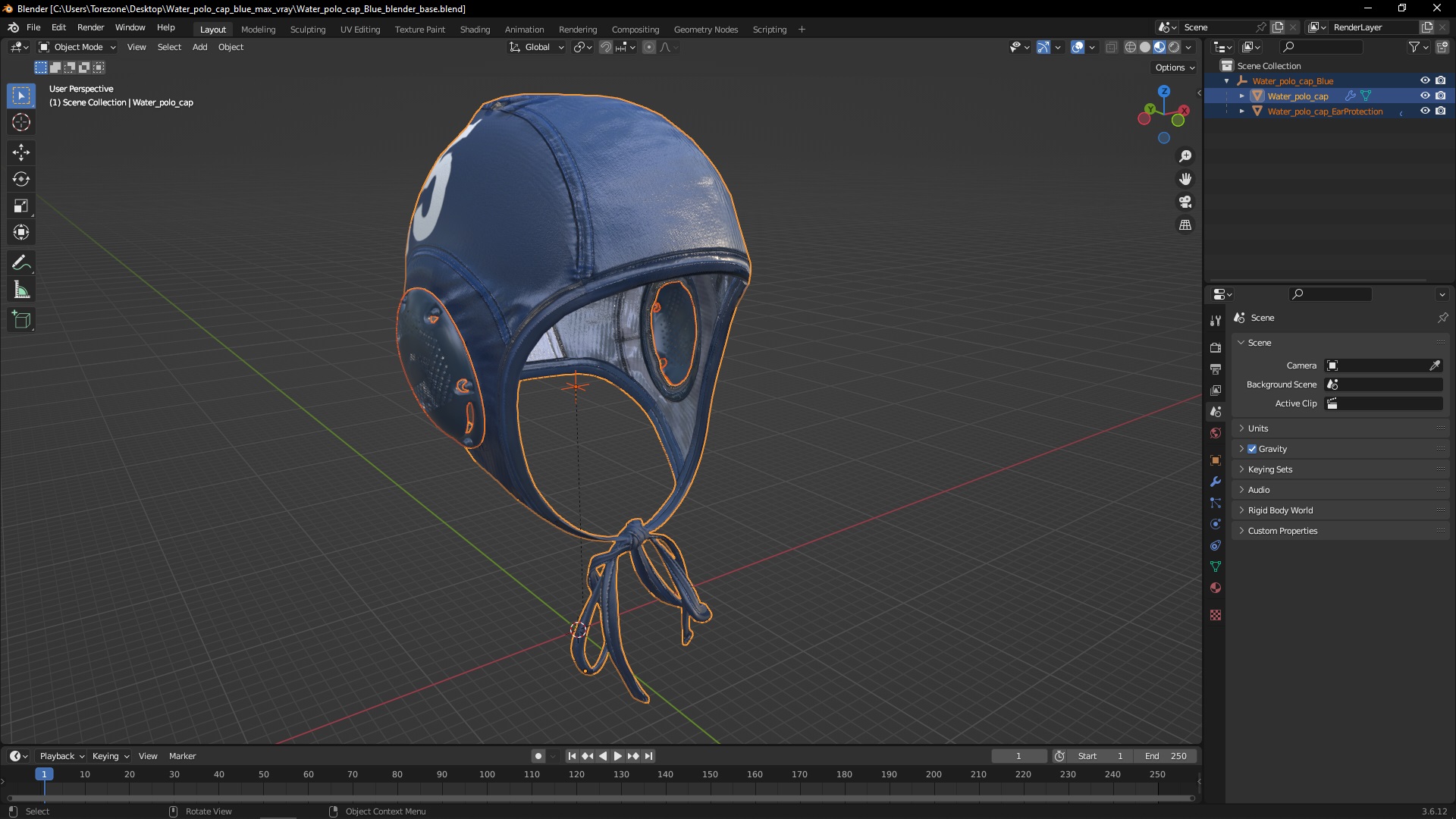This screenshot has height=819, width=1456.
Task: Open the Texture properties tab
Action: coord(1216,615)
